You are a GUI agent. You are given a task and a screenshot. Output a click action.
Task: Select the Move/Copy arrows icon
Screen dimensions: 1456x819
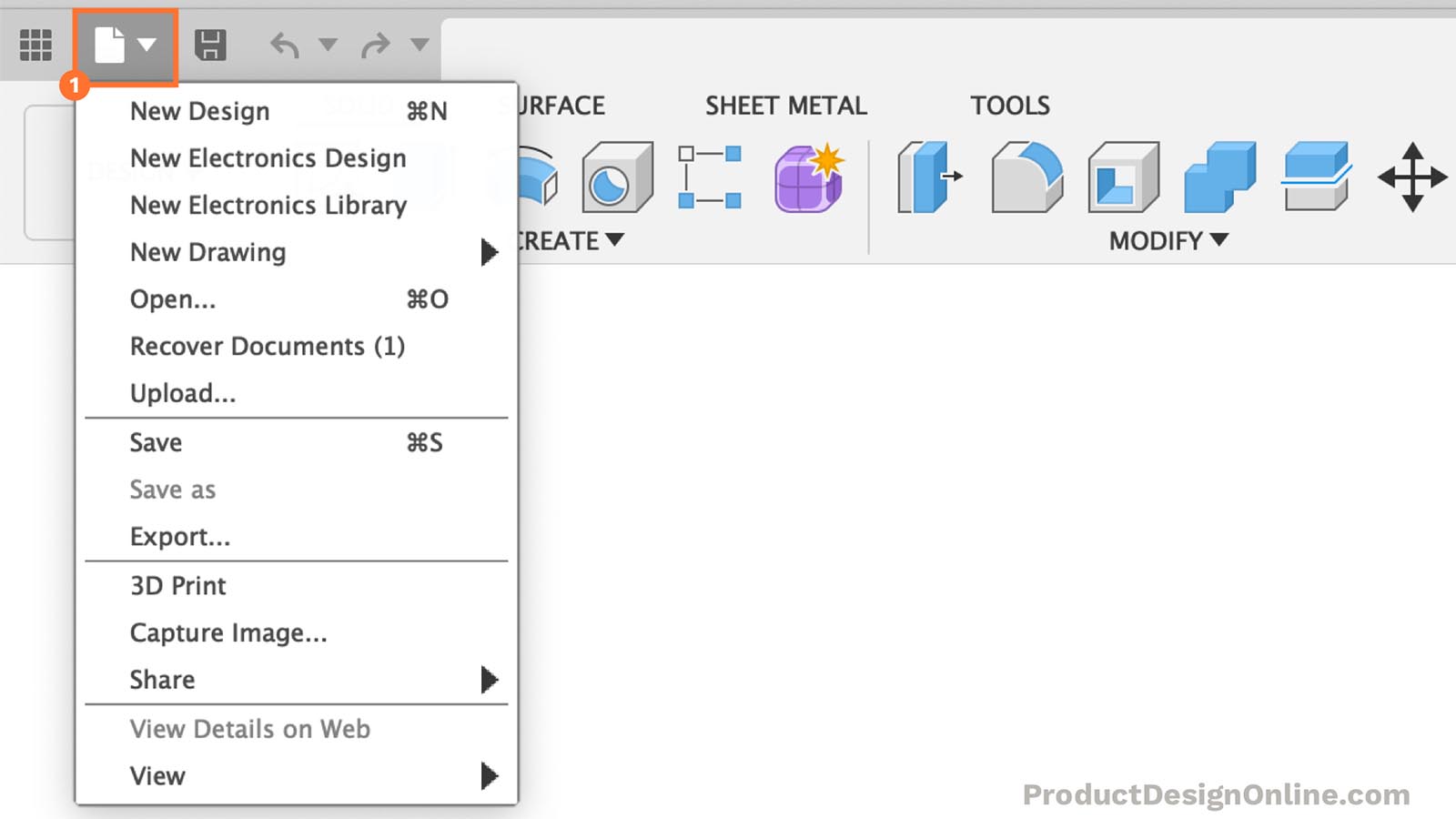[x=1412, y=177]
